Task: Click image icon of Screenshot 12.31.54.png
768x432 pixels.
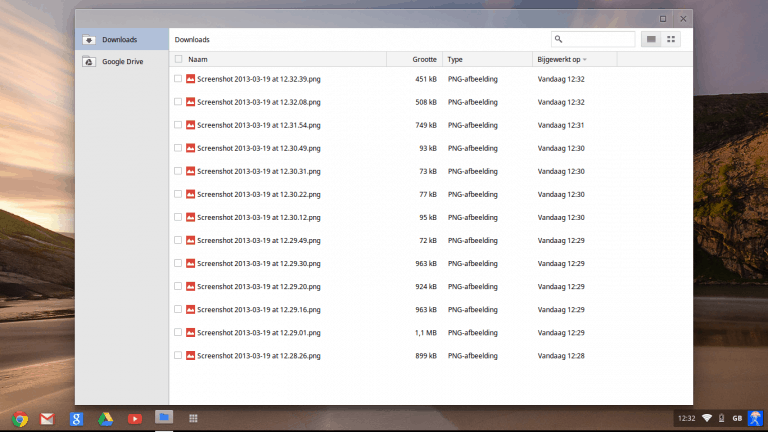Action: [x=191, y=125]
